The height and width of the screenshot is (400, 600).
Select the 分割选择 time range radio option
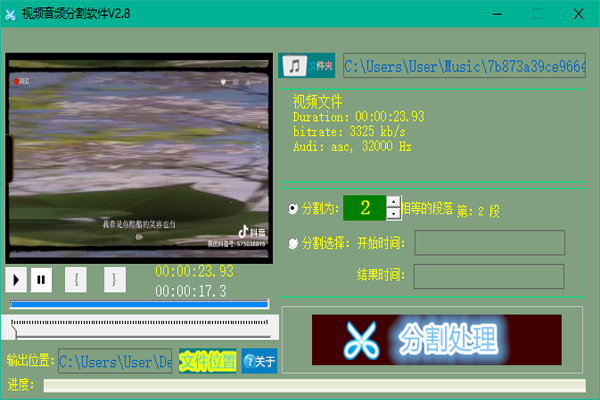tap(292, 242)
